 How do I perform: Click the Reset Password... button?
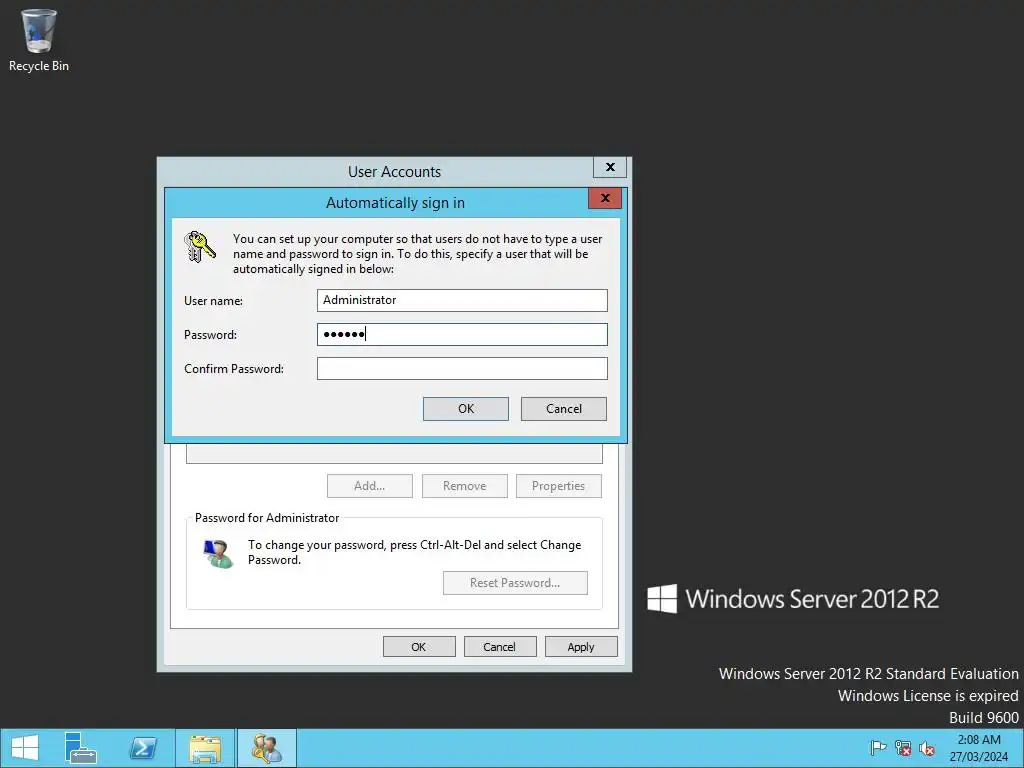pyautogui.click(x=515, y=583)
